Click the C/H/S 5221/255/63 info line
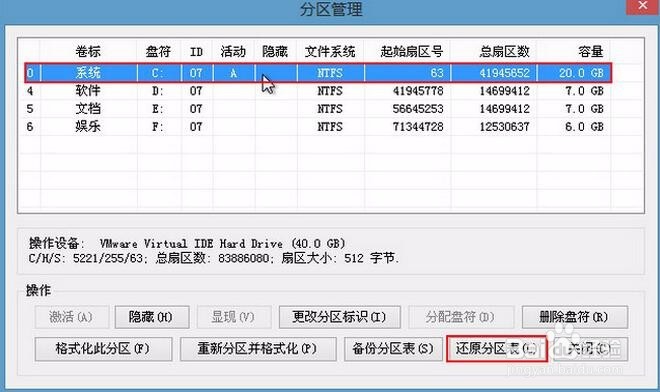660x392 pixels. pos(214,258)
